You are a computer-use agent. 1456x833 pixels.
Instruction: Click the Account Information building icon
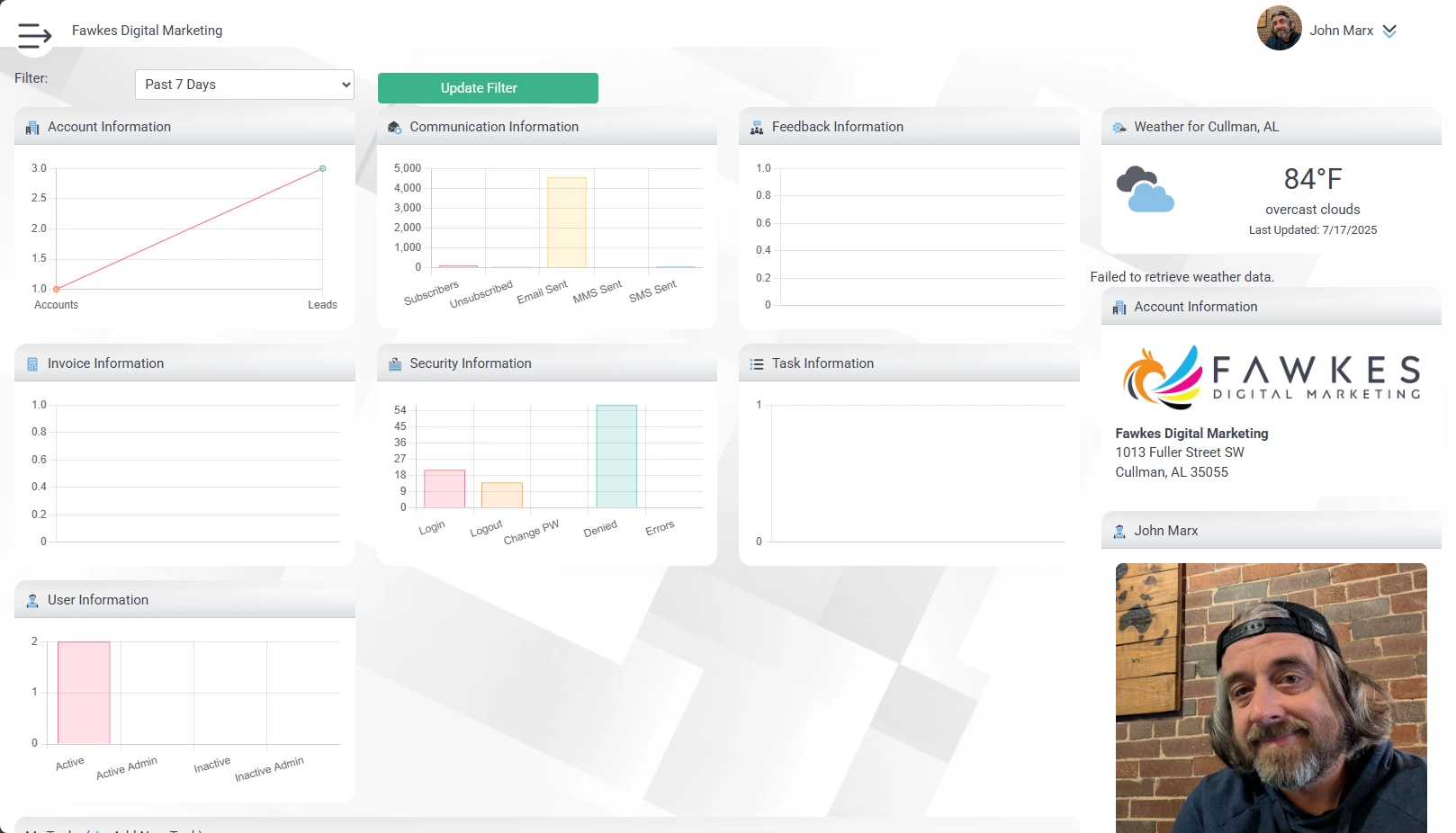[x=32, y=128]
